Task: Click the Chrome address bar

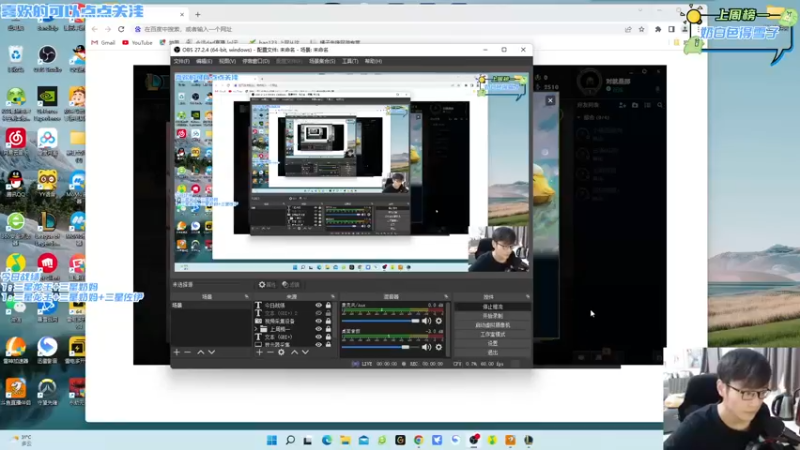Action: click(x=378, y=29)
